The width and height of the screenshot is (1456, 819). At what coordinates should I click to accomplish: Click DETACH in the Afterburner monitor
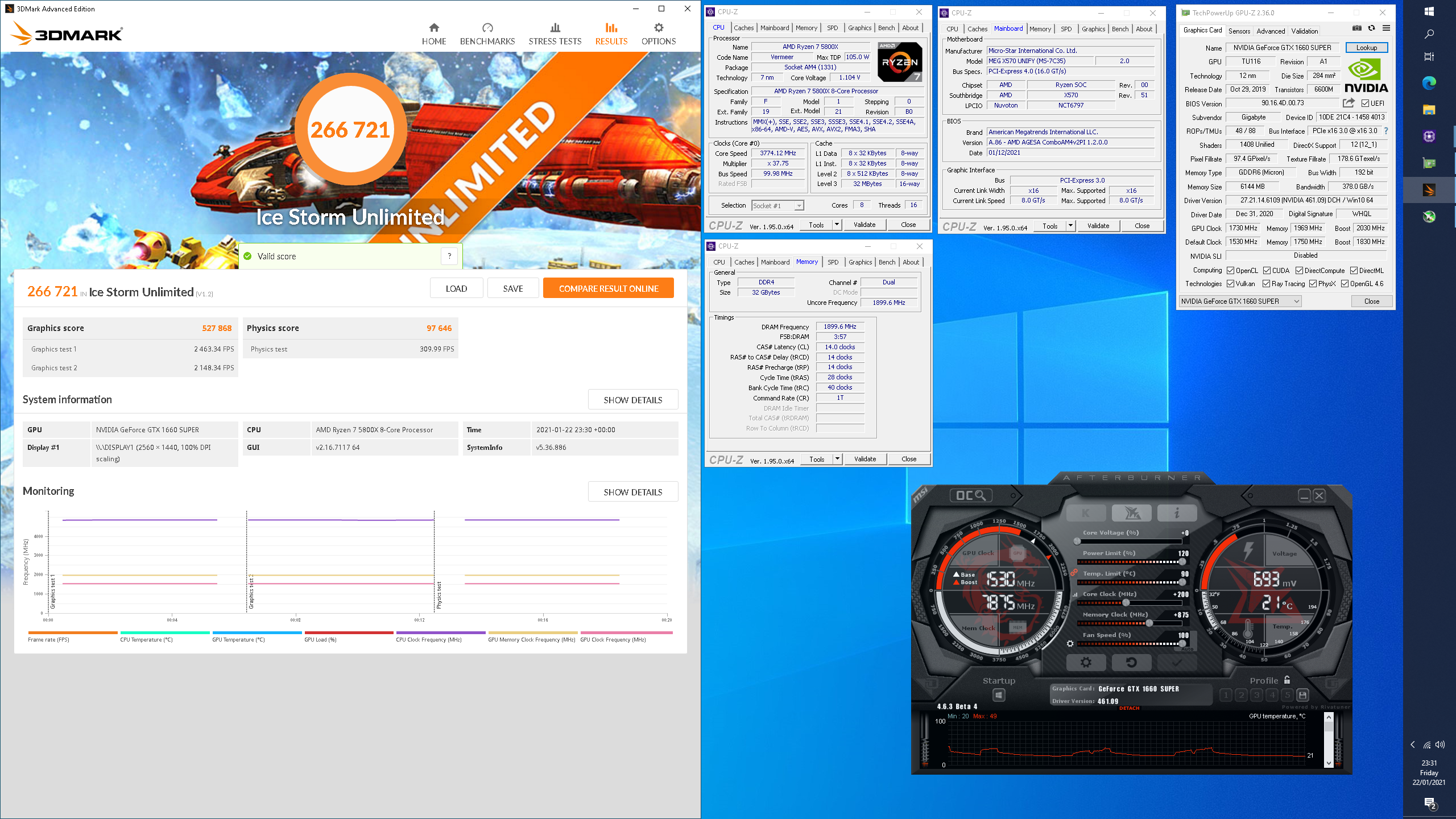point(1130,708)
